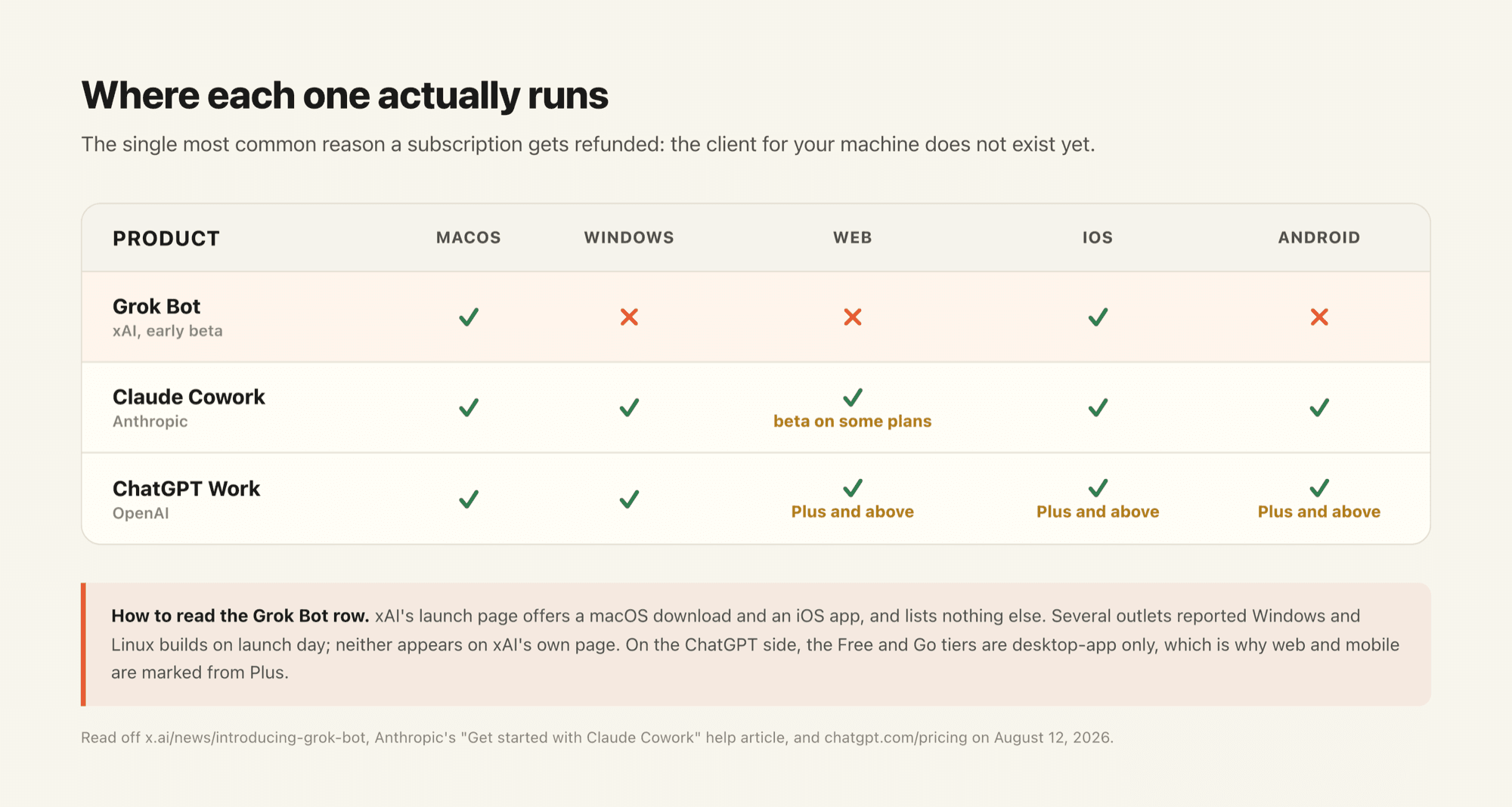Image resolution: width=1512 pixels, height=807 pixels.
Task: Click 'Plus and above' under Android
Action: tap(1319, 512)
